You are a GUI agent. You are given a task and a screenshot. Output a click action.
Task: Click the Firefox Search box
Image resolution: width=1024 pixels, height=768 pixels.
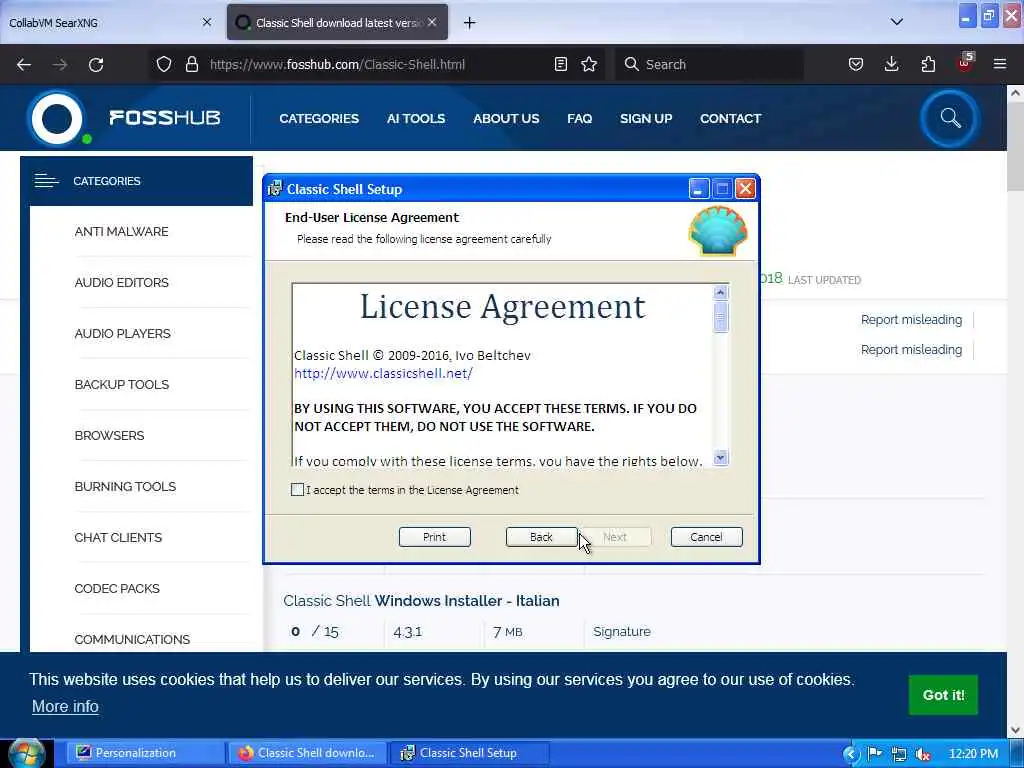coord(709,64)
